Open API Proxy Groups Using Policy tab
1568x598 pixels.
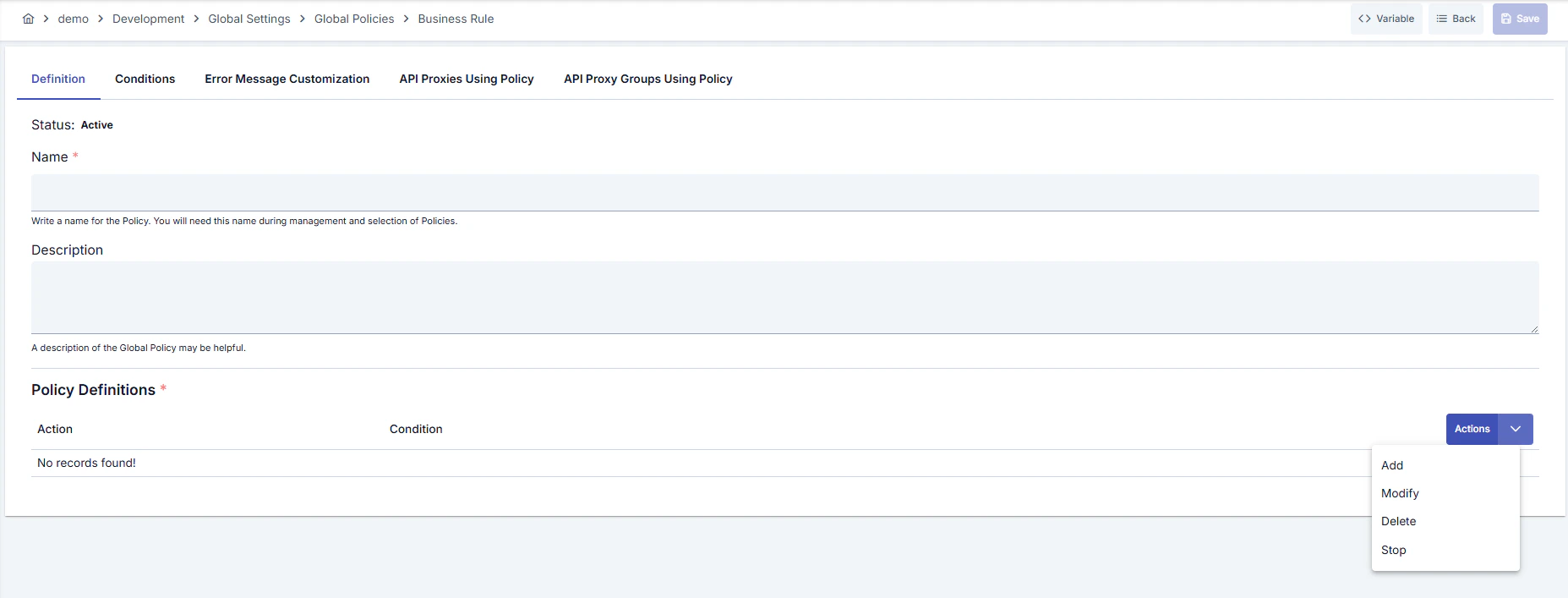[x=648, y=79]
